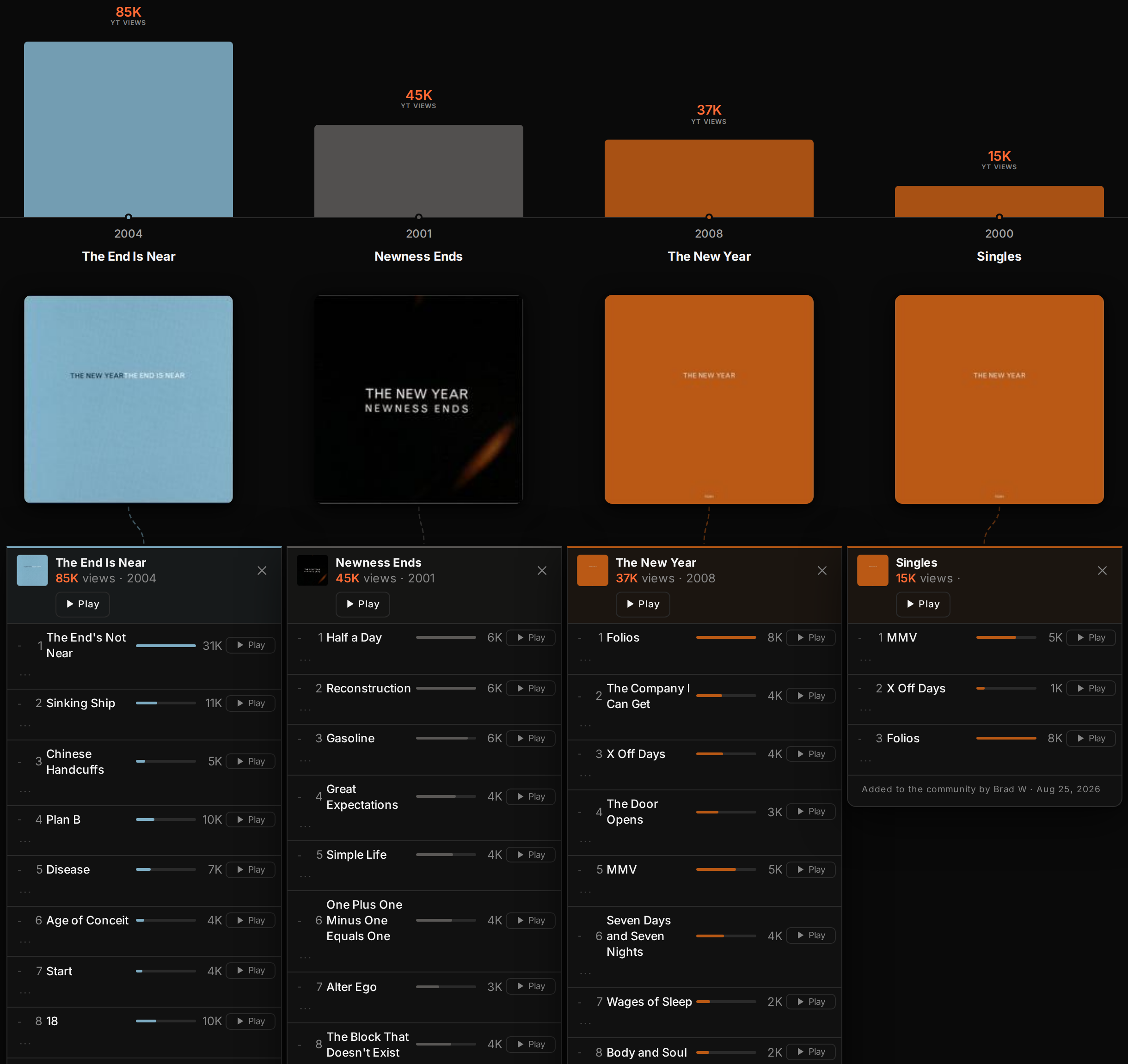
Task: Play the Singles album
Action: pyautogui.click(x=923, y=604)
